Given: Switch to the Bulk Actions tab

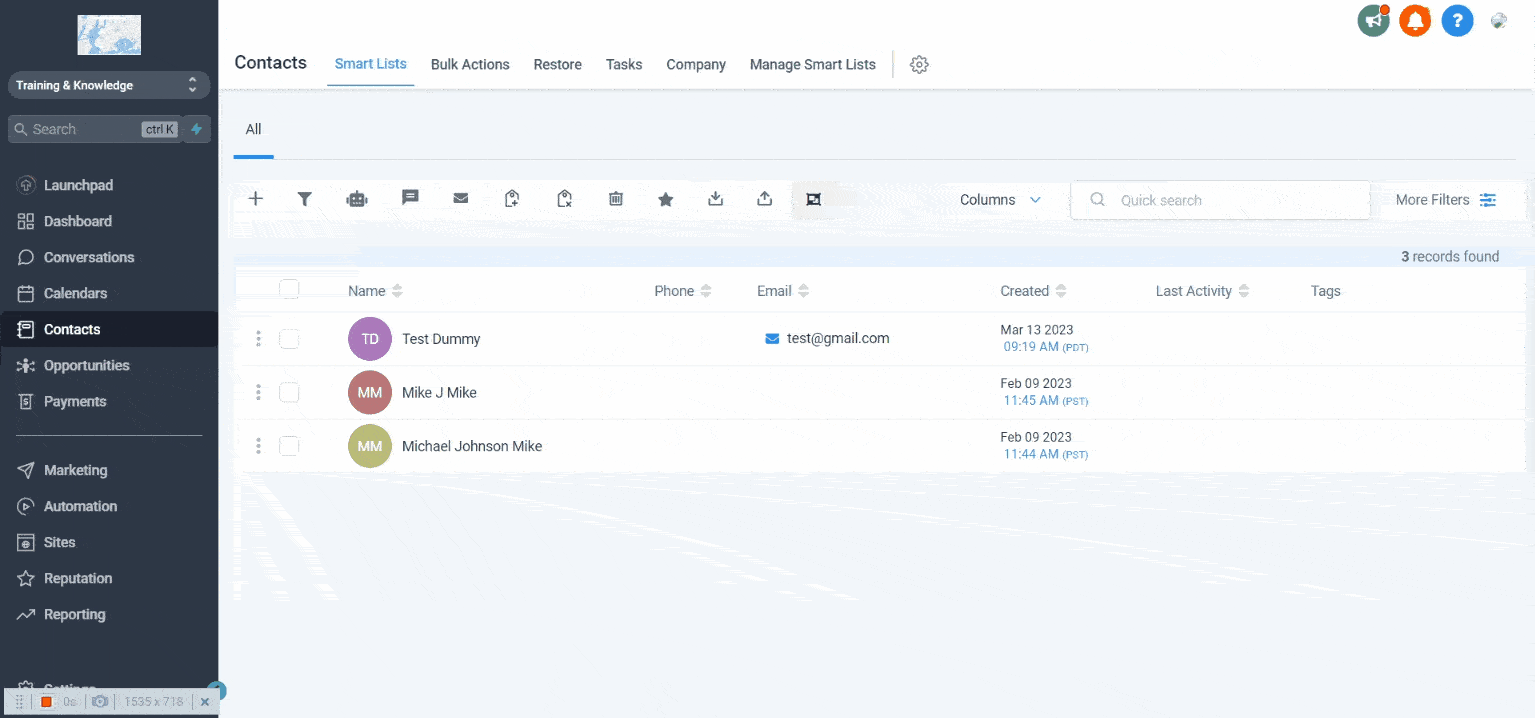Looking at the screenshot, I should coord(470,64).
